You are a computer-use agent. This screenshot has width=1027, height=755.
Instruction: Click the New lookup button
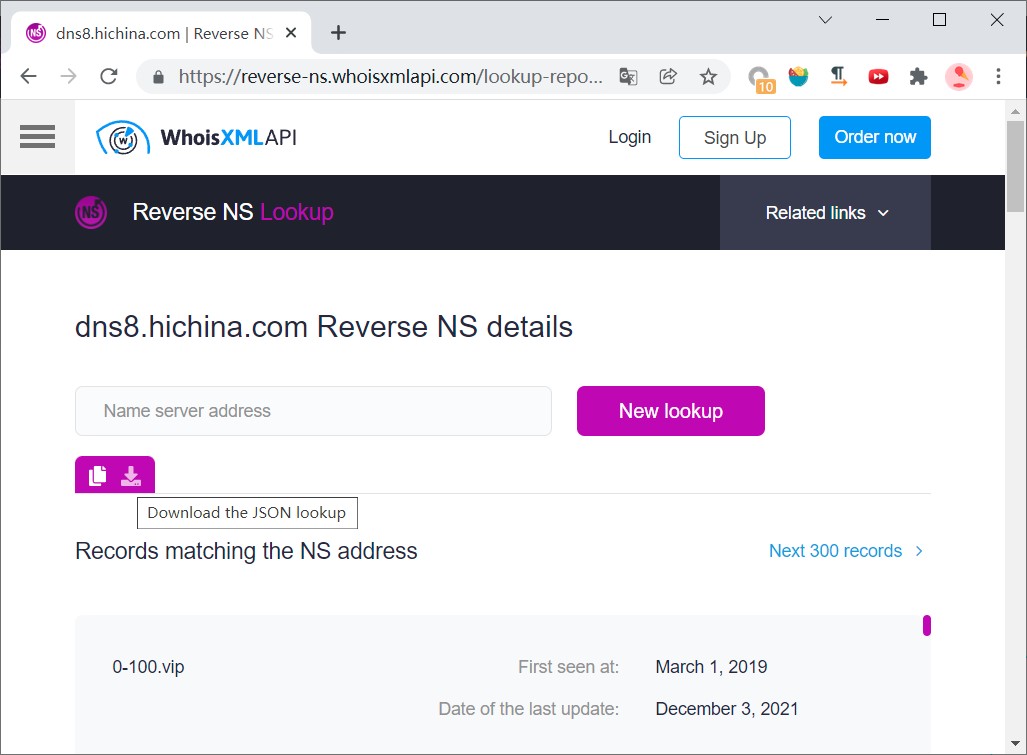point(671,411)
